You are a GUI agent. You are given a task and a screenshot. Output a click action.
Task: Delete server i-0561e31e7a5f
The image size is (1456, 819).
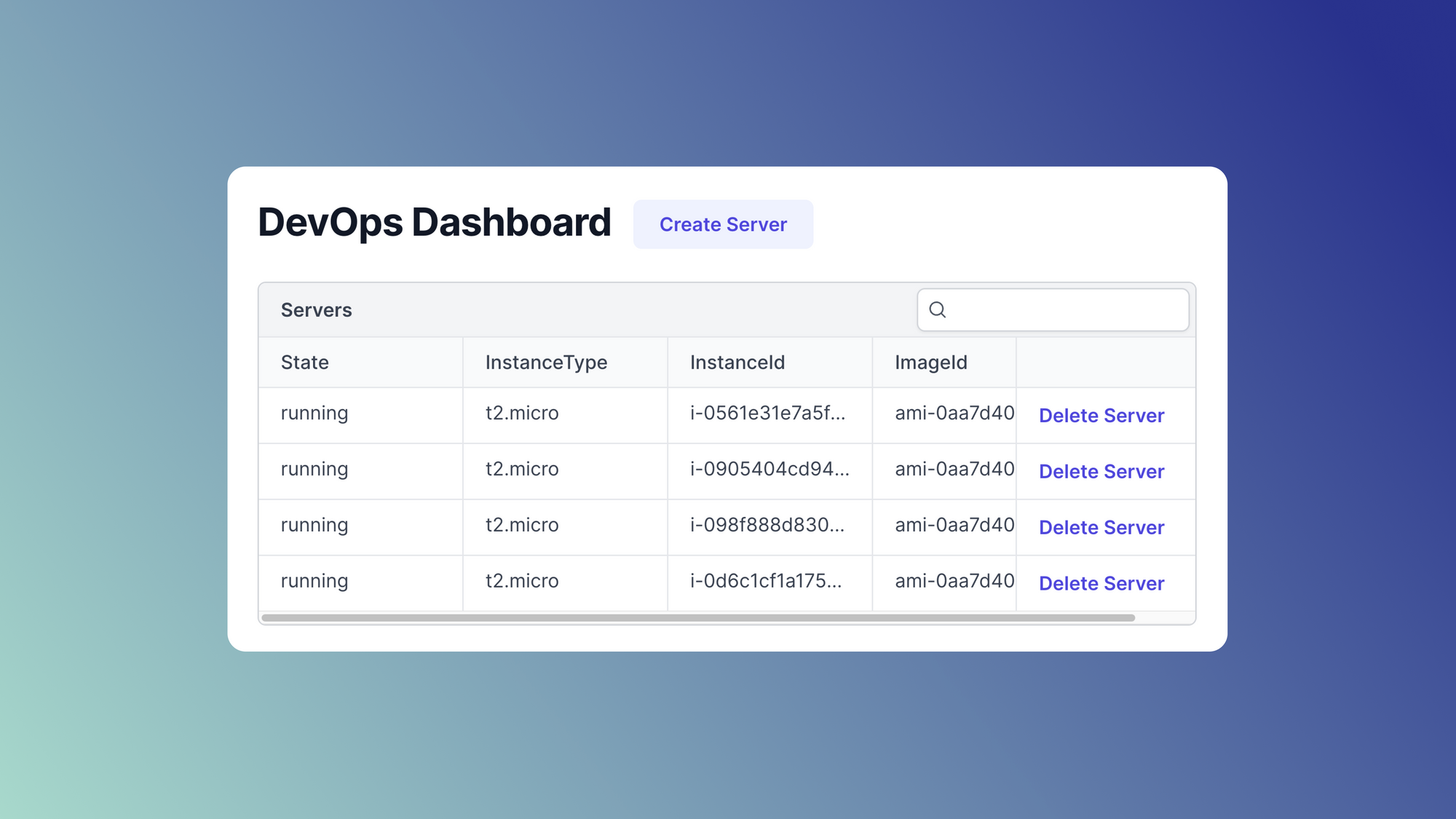click(1101, 416)
